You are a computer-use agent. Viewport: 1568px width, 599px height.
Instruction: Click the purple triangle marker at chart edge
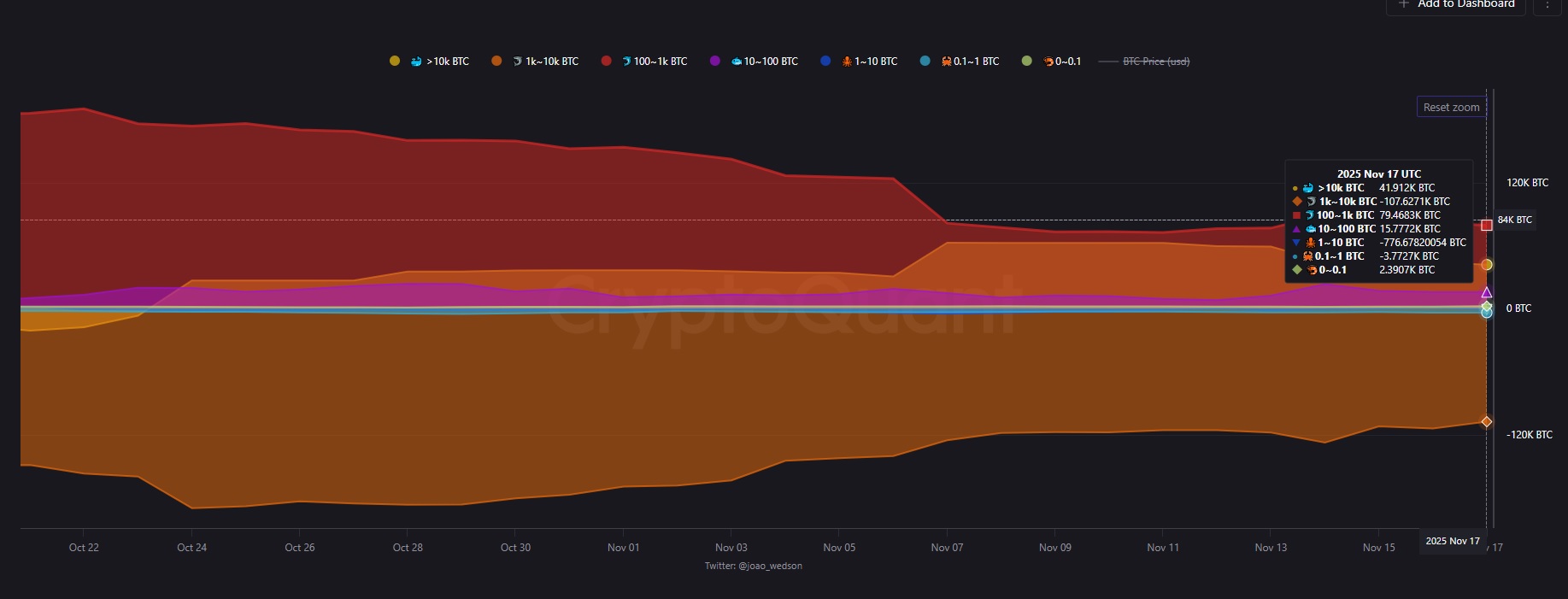(1486, 293)
